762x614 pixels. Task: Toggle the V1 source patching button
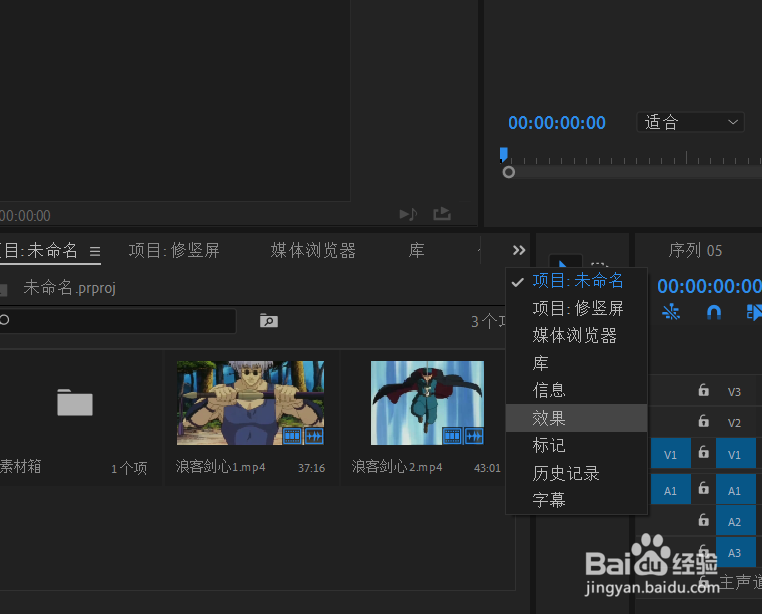pyautogui.click(x=671, y=454)
